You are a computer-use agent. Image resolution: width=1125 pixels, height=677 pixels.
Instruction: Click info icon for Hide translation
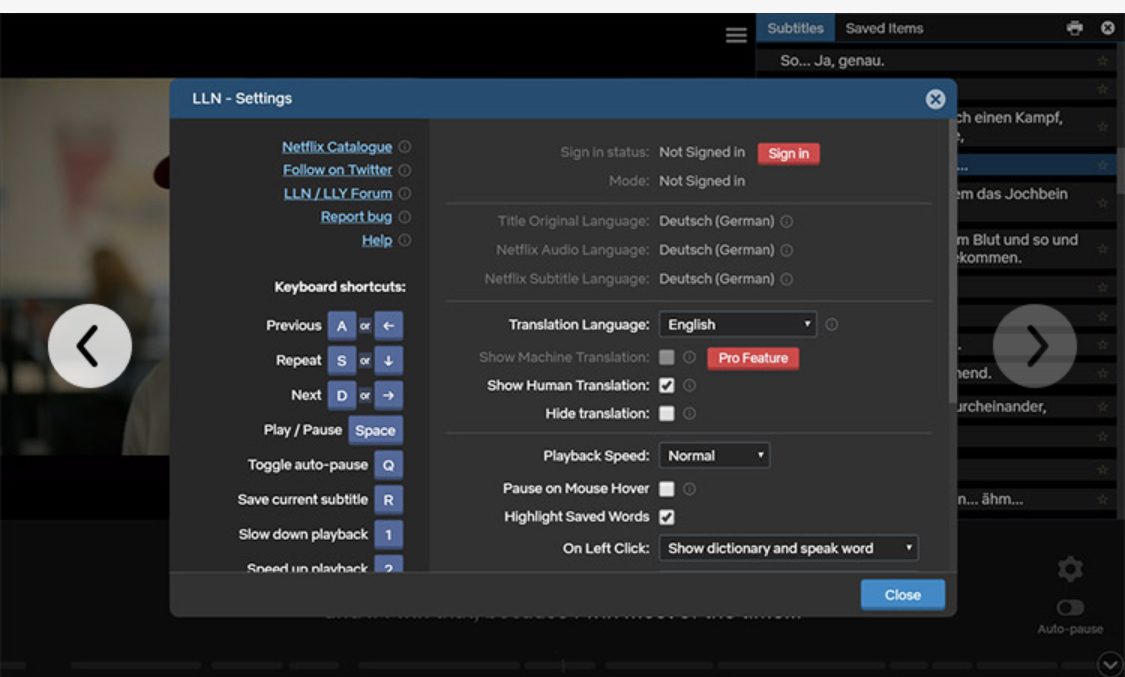pos(689,414)
